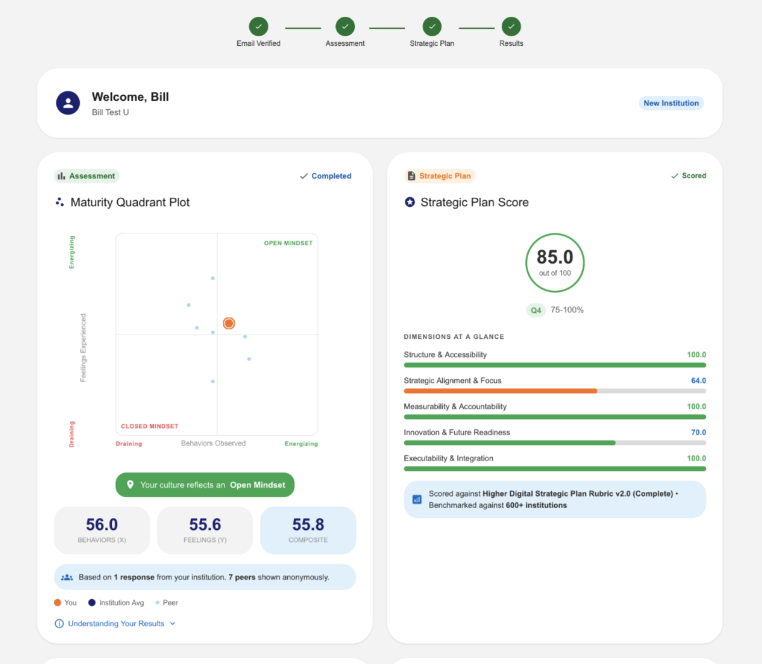Click the 56.0 Behaviors (X) score card
The height and width of the screenshot is (664, 762).
[102, 530]
